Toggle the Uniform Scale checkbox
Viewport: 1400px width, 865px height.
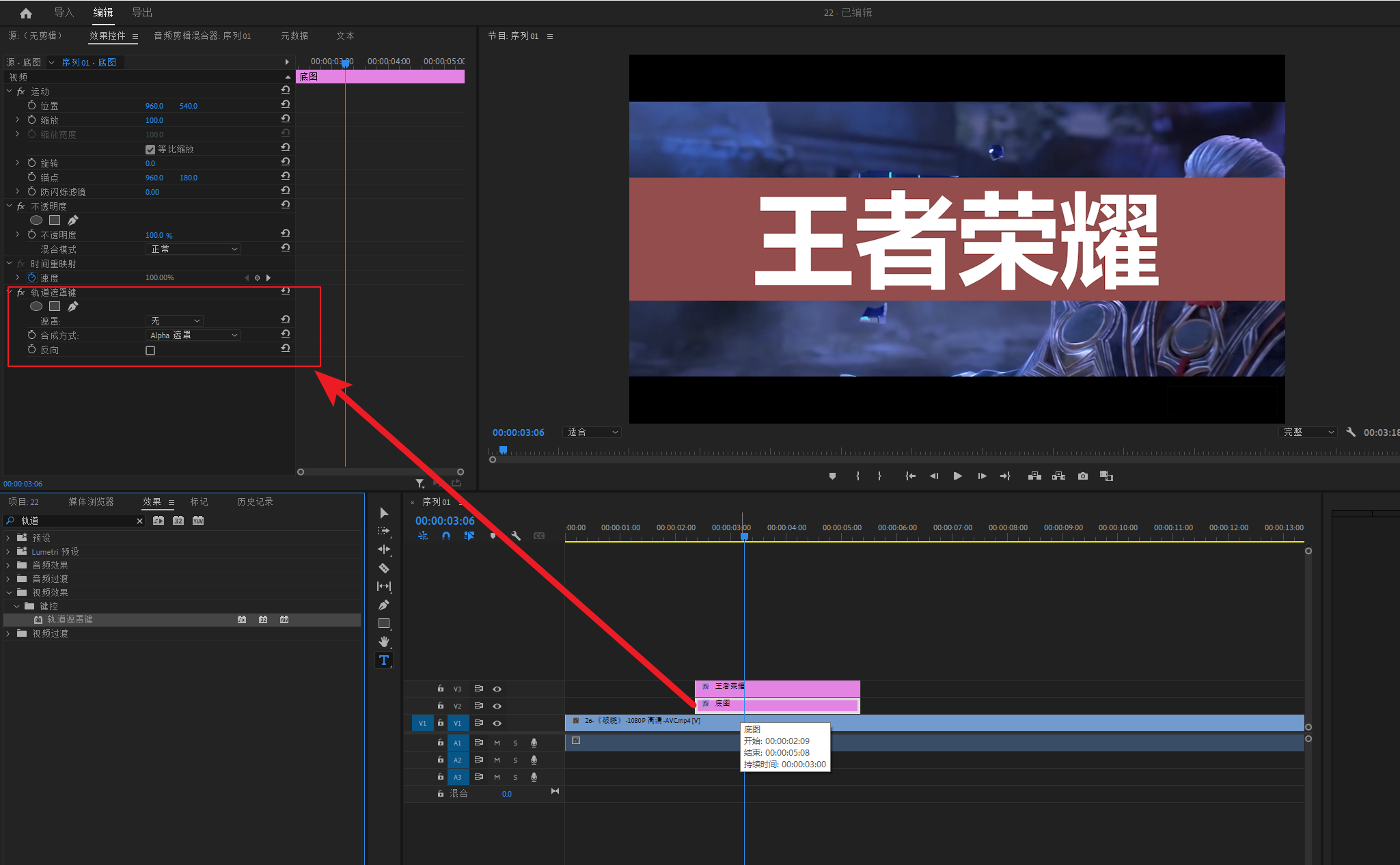pos(150,150)
